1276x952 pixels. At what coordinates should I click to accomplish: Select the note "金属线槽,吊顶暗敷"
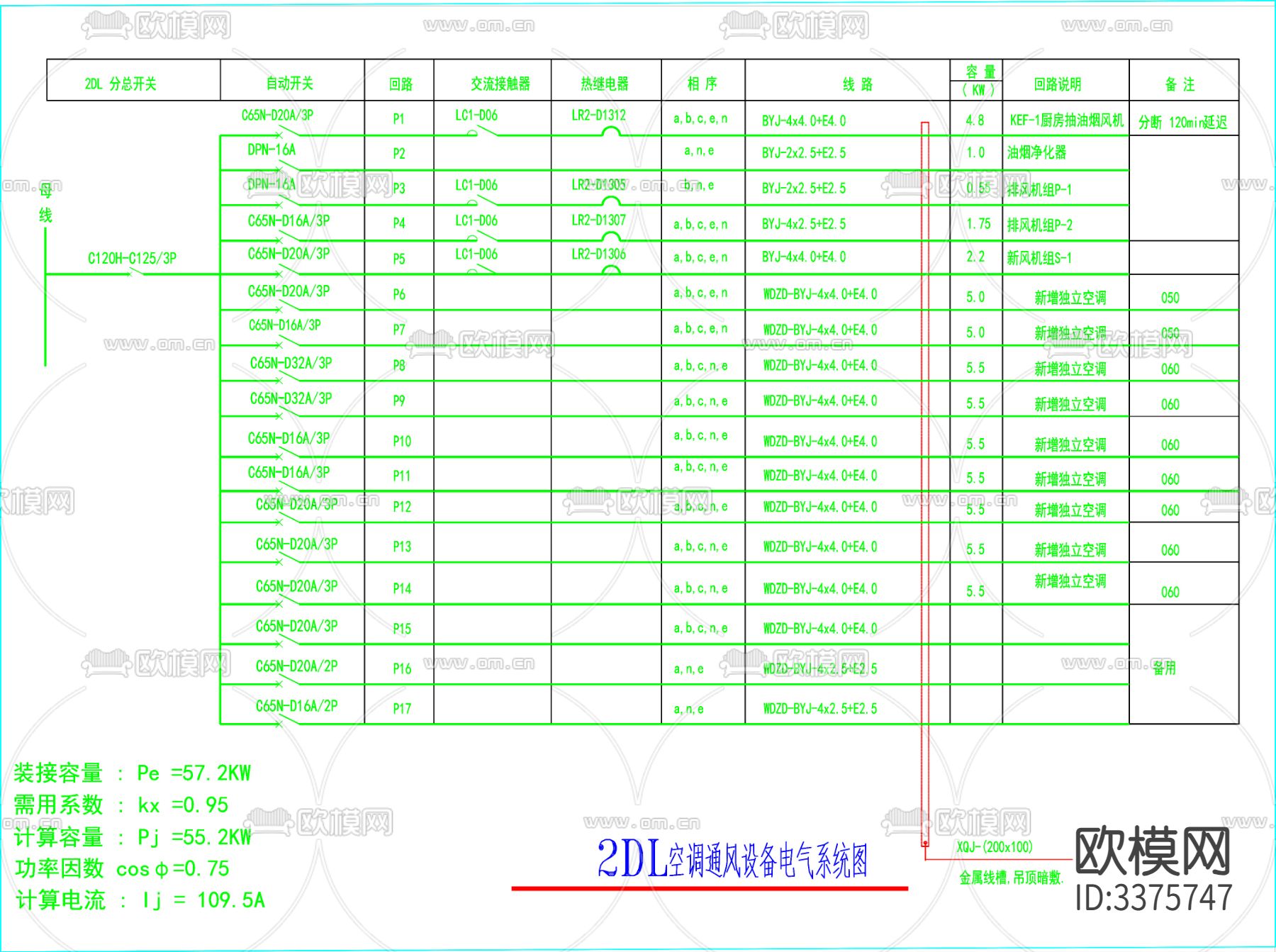[x=1012, y=878]
